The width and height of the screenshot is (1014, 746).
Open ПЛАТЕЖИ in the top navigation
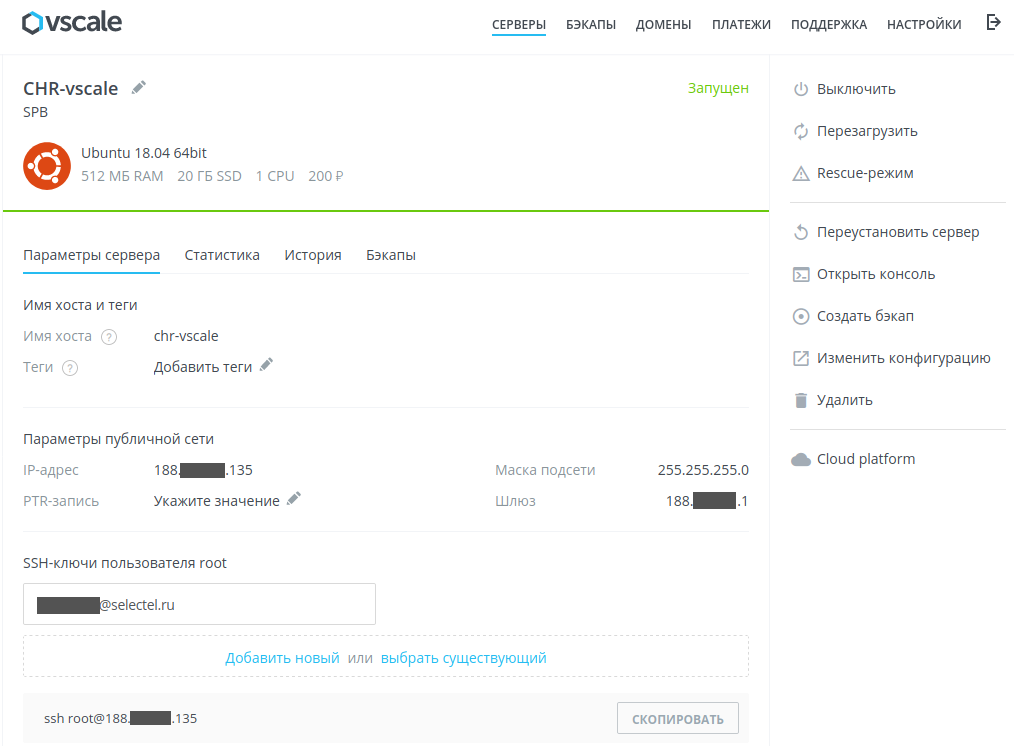tap(741, 25)
